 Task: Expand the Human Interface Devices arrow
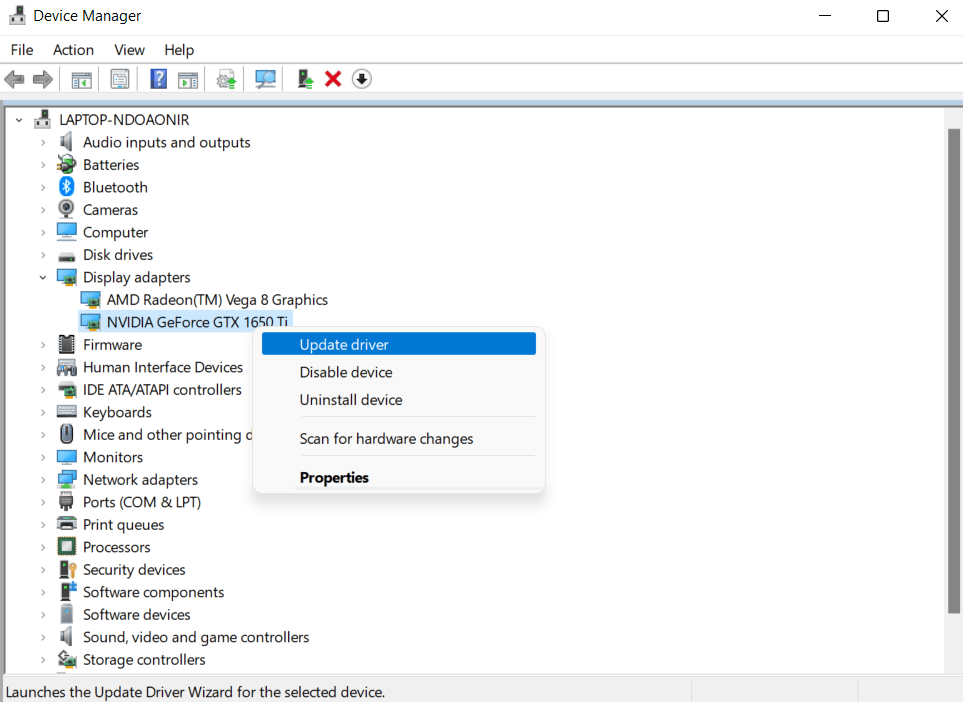43,367
